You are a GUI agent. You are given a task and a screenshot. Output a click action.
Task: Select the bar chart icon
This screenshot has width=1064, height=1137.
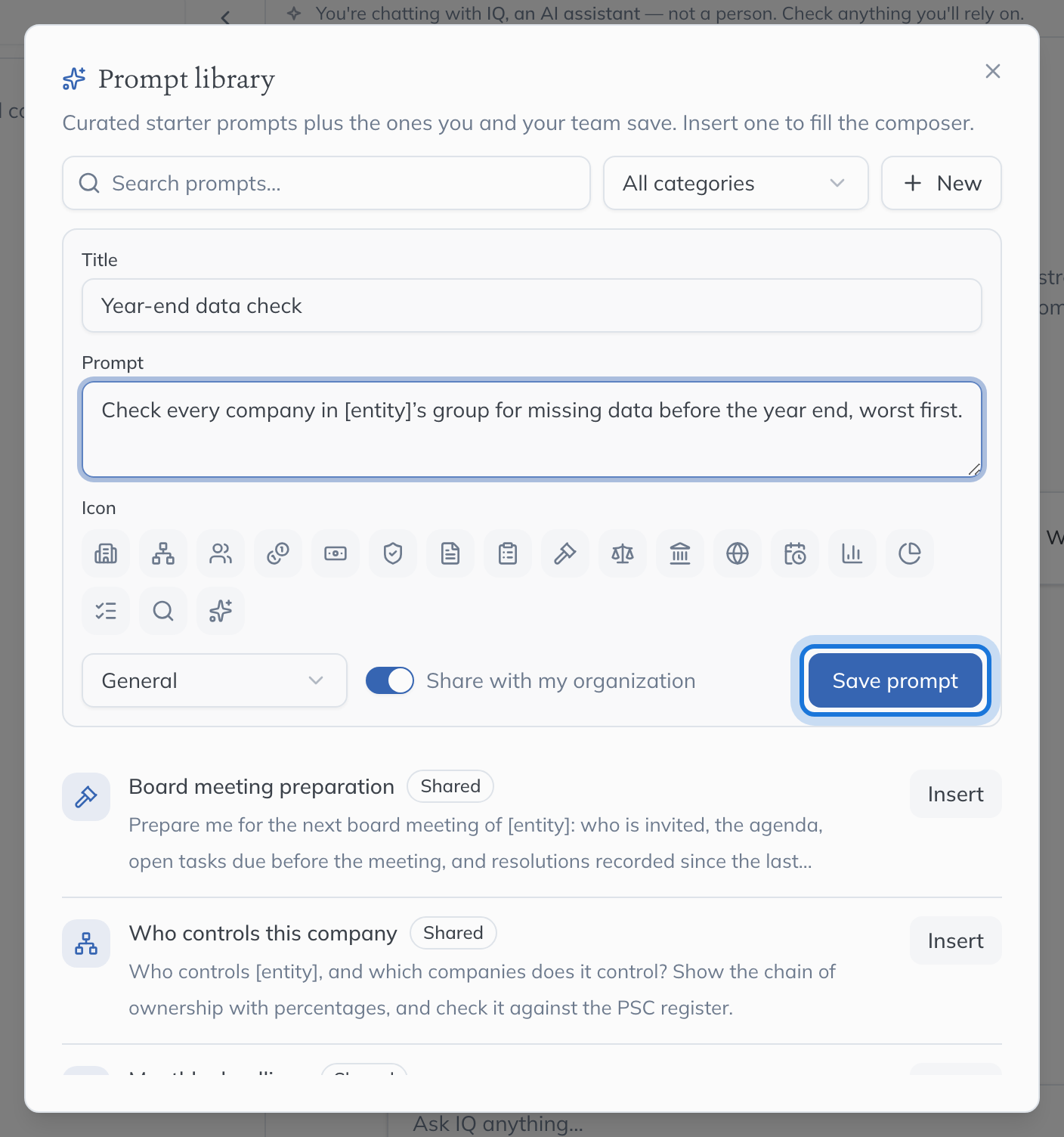[x=852, y=553]
